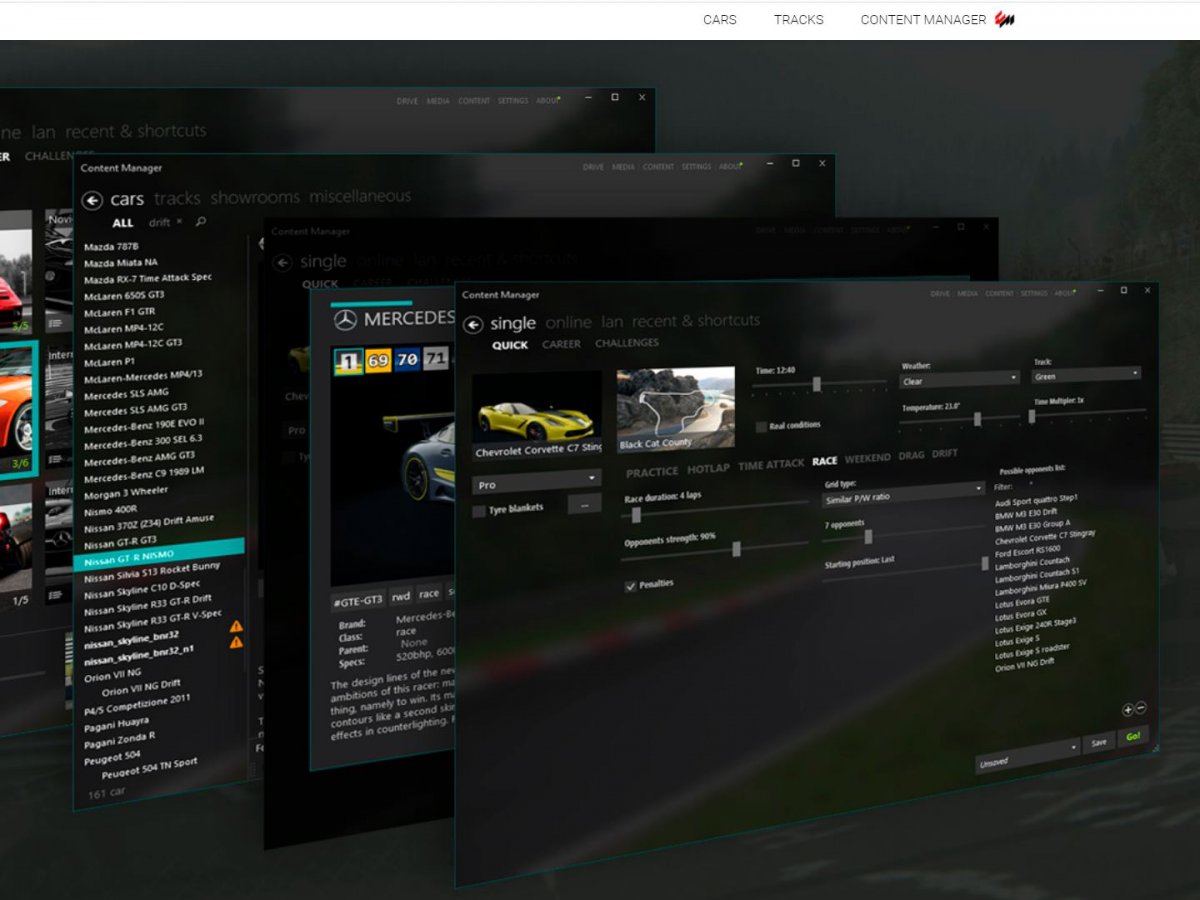Click the 7 opponents slider handle
The width and height of the screenshot is (1200, 900).
click(868, 537)
